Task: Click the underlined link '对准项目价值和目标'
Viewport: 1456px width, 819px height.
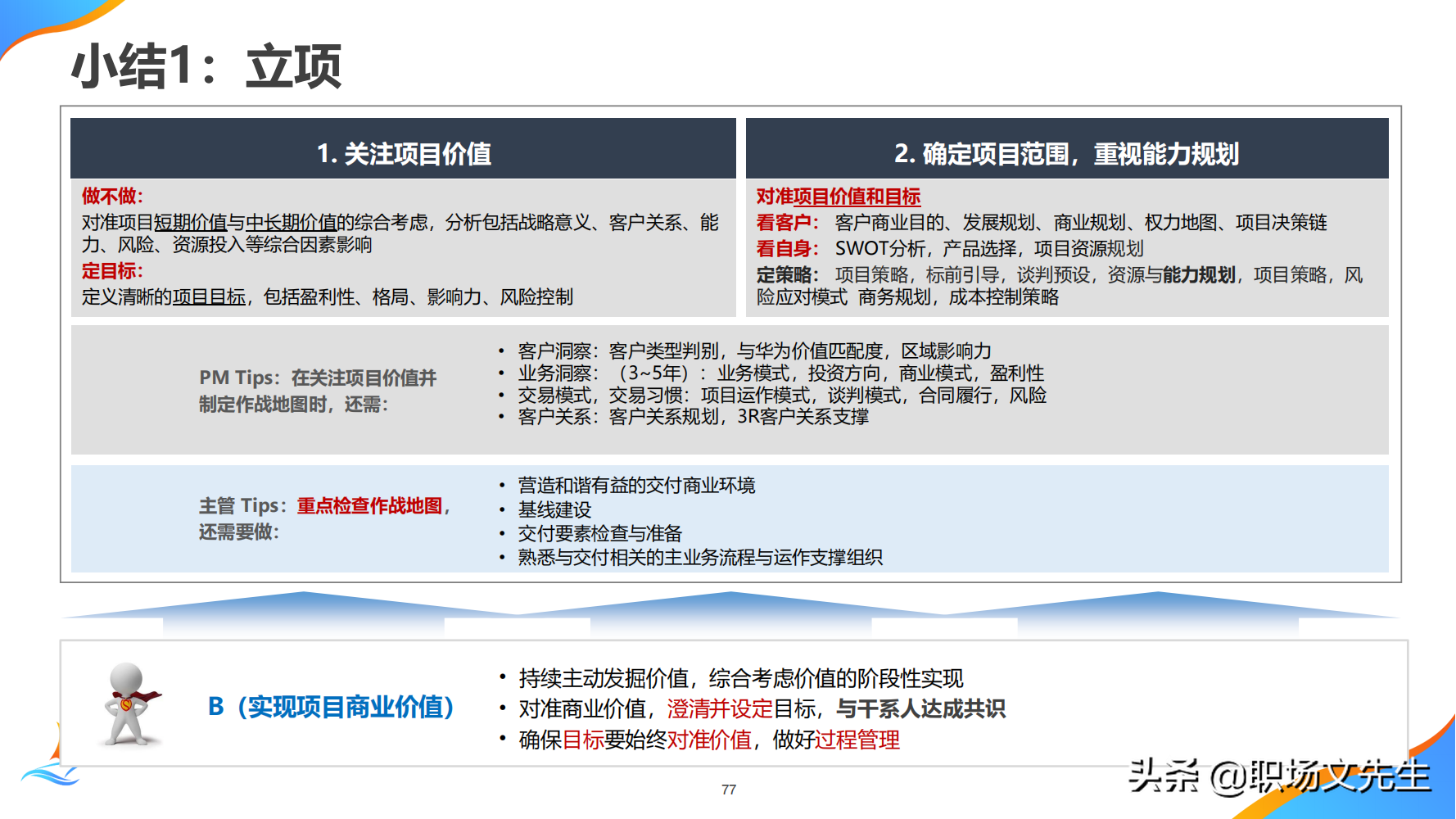Action: [x=837, y=197]
